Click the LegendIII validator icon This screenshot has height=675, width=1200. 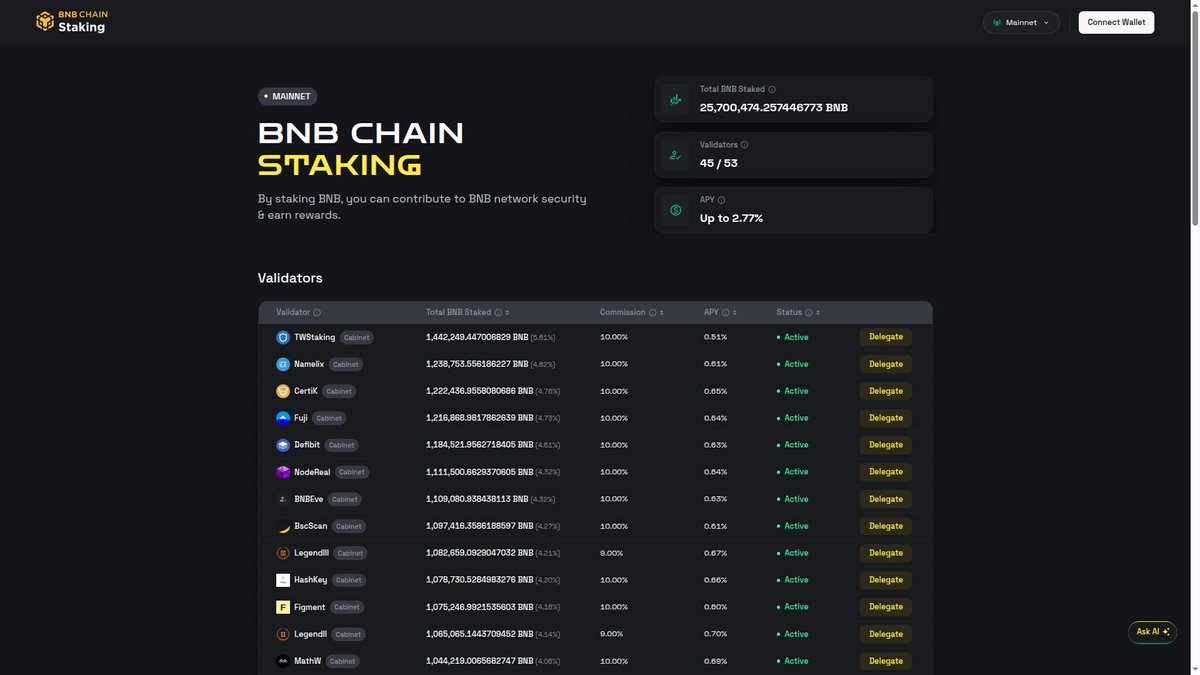(x=283, y=553)
